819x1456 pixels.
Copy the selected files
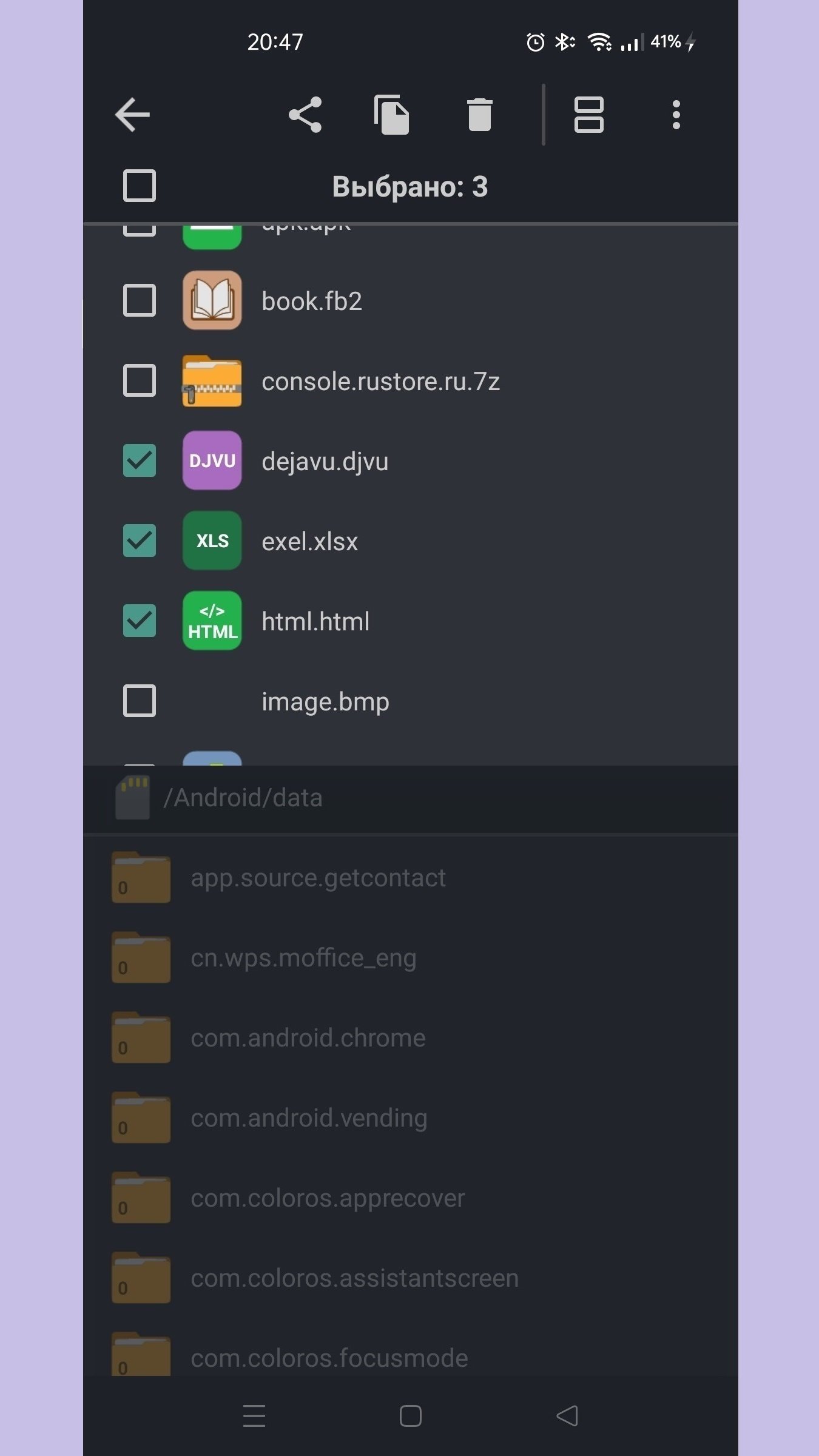(x=392, y=115)
